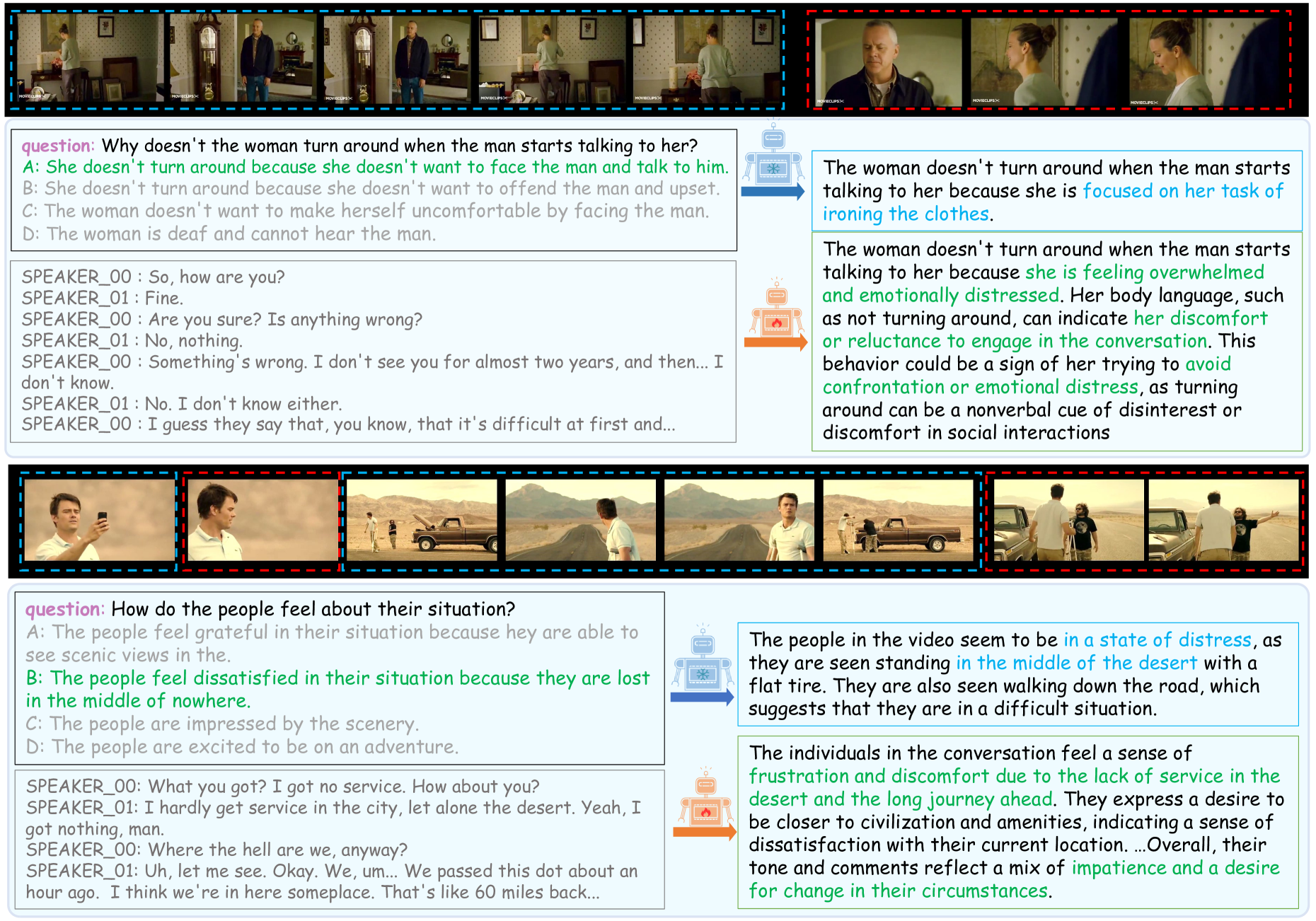This screenshot has height=921, width=1316.
Task: Click the transcript line "SPEAKER_01 : Fine."
Action: point(103,298)
